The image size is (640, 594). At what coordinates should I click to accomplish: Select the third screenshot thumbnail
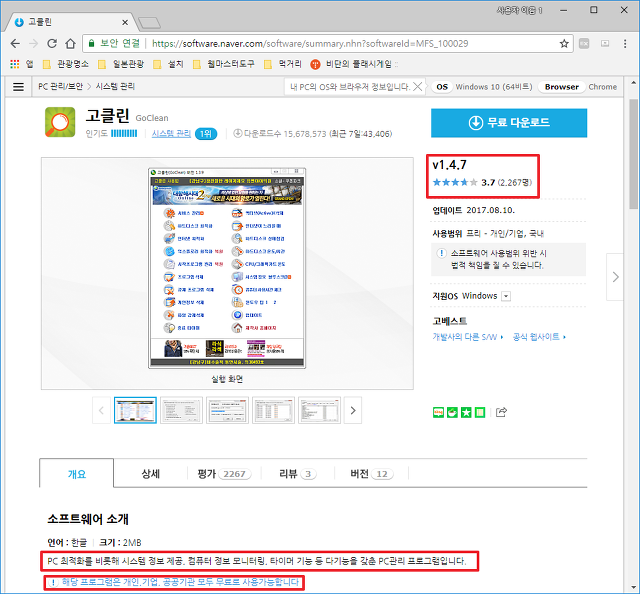(x=227, y=410)
